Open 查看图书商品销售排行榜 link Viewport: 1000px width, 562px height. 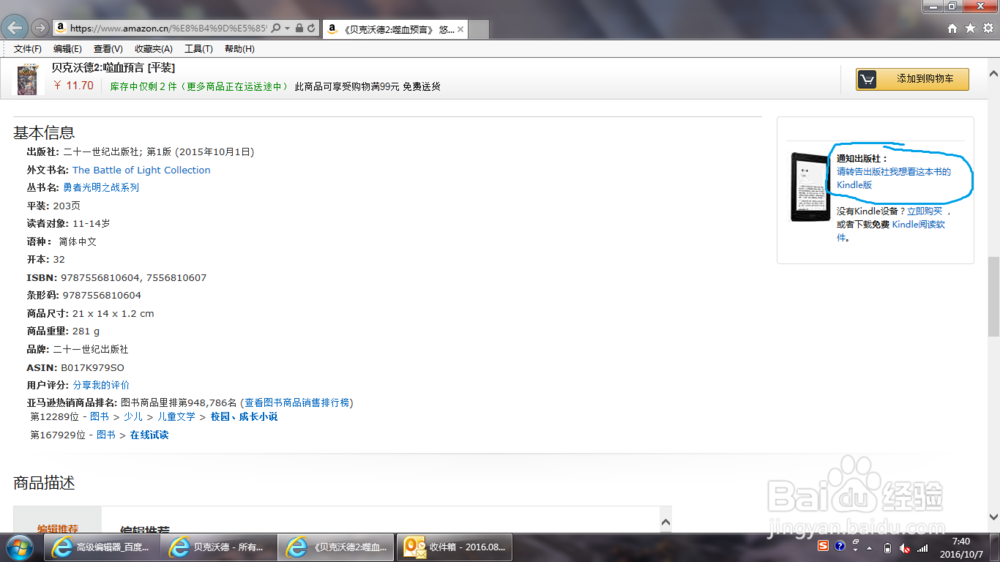tap(297, 403)
